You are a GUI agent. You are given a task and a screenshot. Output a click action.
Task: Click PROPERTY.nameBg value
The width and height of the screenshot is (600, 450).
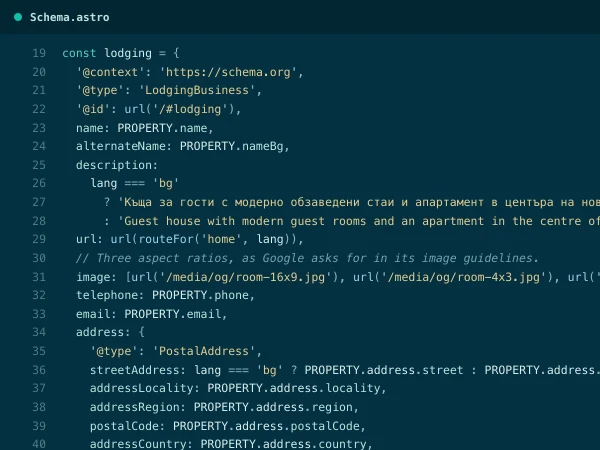coord(232,146)
